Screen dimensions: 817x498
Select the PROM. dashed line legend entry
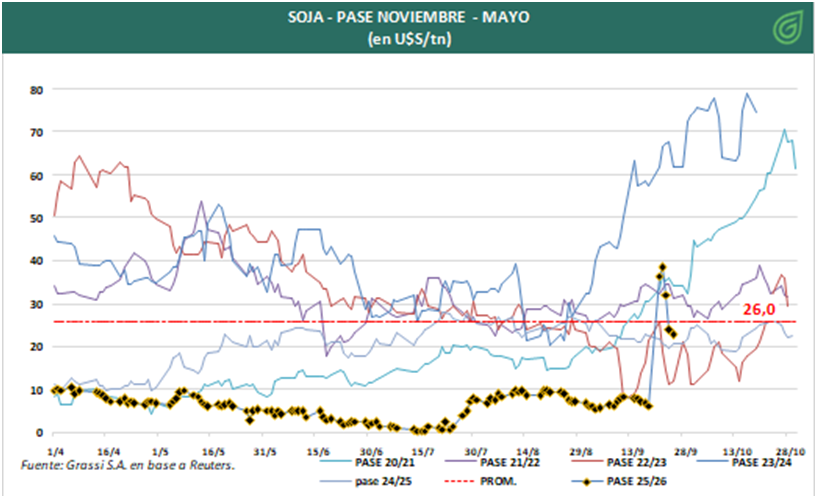[x=507, y=481]
